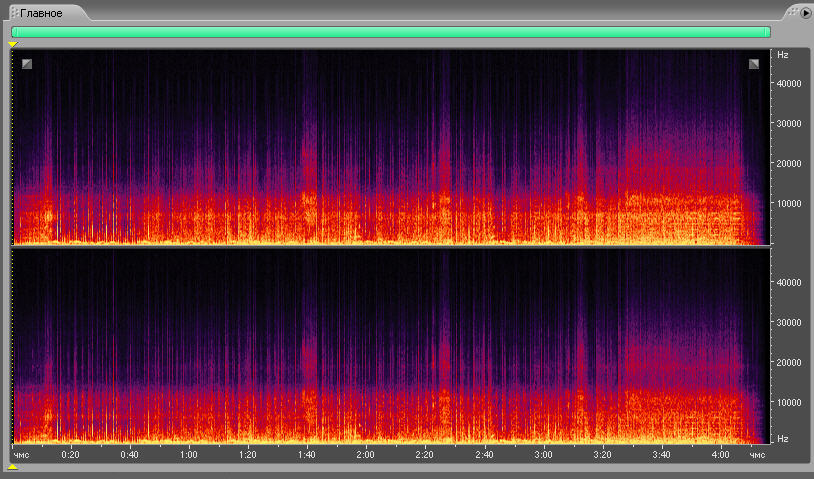Click the 0:20 mark on time ruler

point(70,454)
